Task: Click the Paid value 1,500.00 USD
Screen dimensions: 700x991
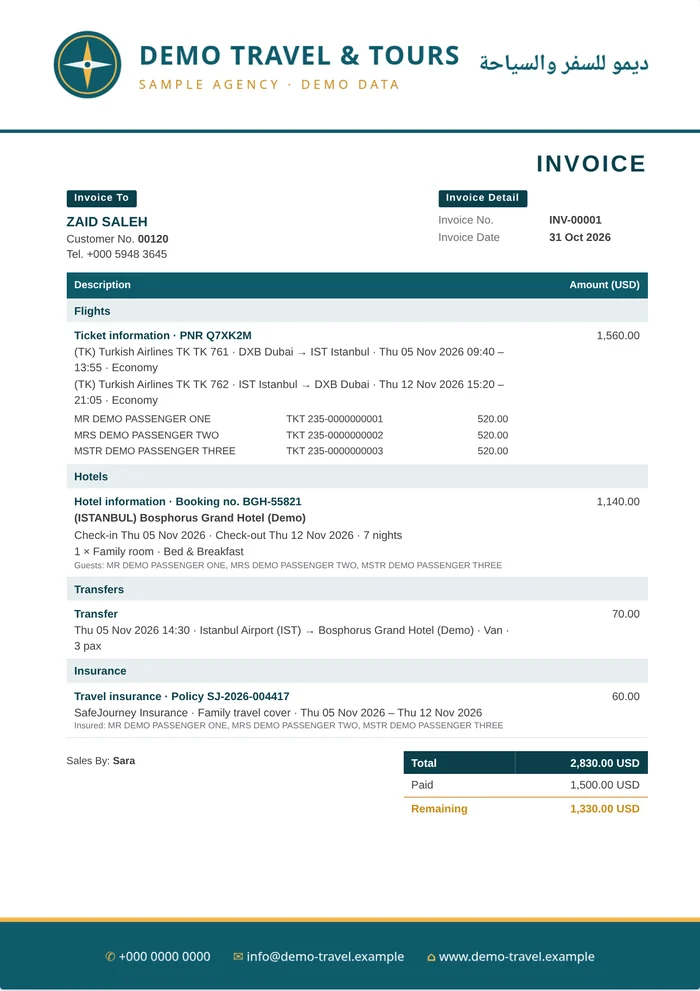Action: point(605,785)
